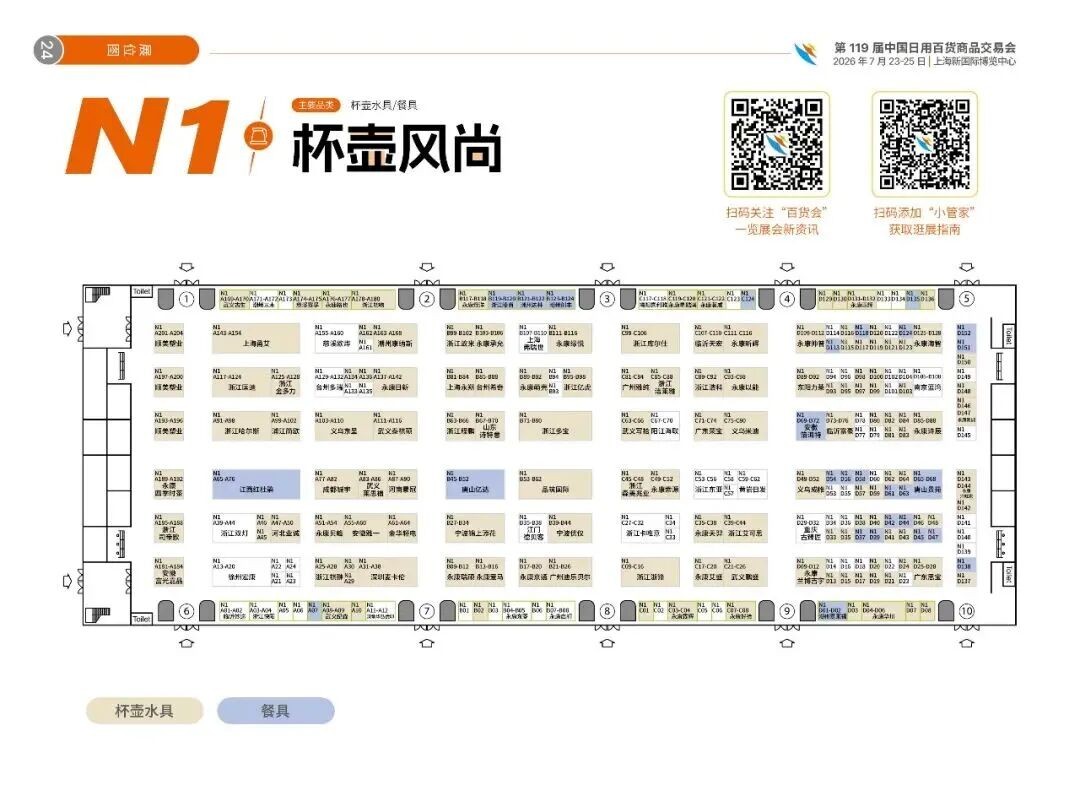Click the 浙江双灯 booth A39-A44

(x=233, y=528)
